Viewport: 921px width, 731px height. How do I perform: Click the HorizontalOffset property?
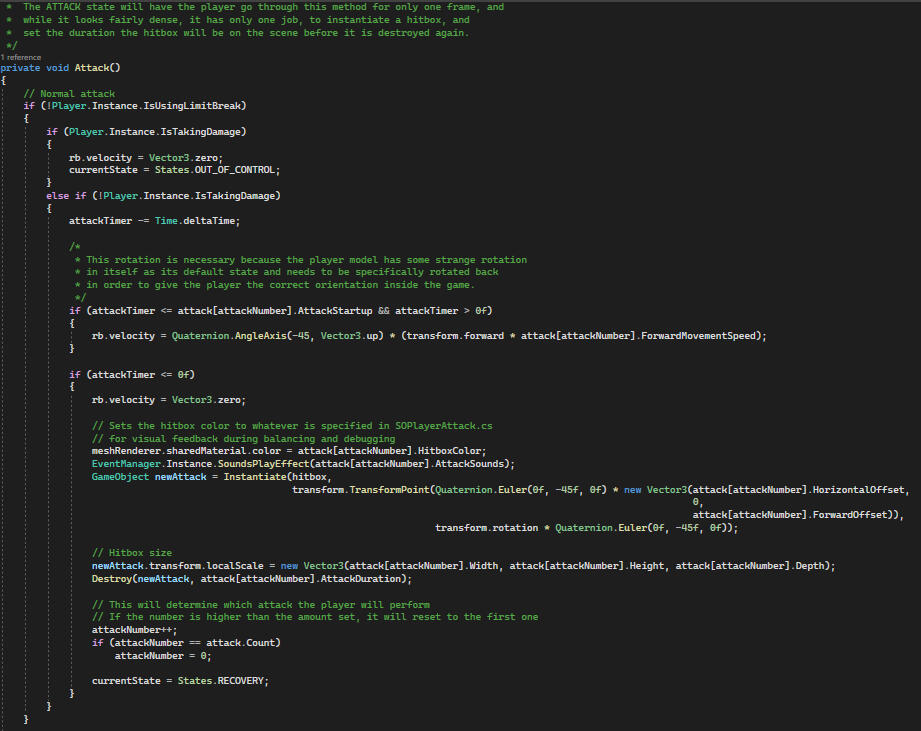click(x=858, y=490)
